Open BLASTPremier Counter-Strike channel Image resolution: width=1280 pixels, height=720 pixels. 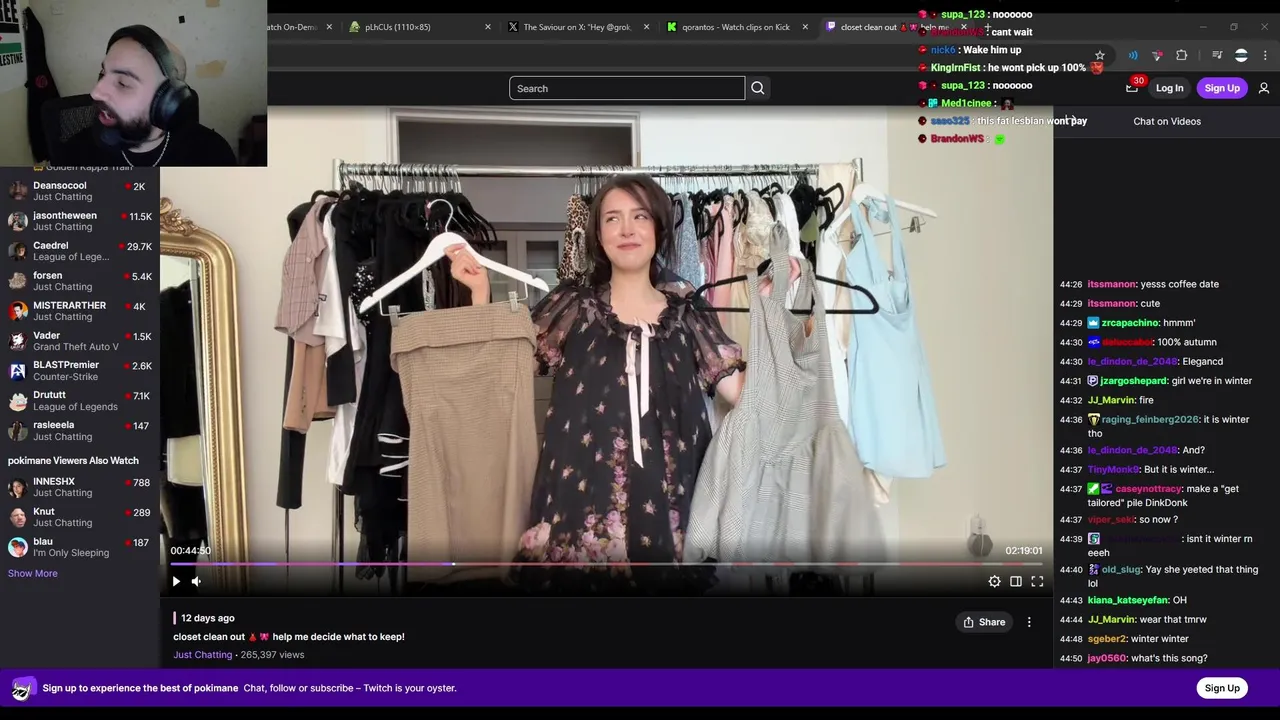click(80, 371)
